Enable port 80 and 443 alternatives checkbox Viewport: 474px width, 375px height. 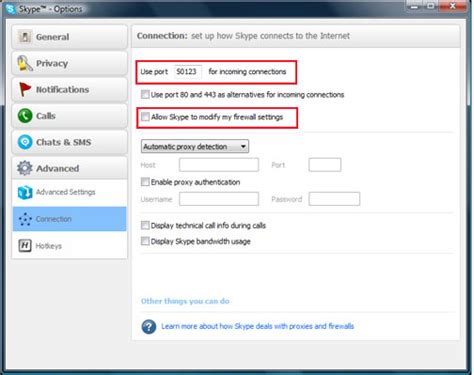point(145,94)
